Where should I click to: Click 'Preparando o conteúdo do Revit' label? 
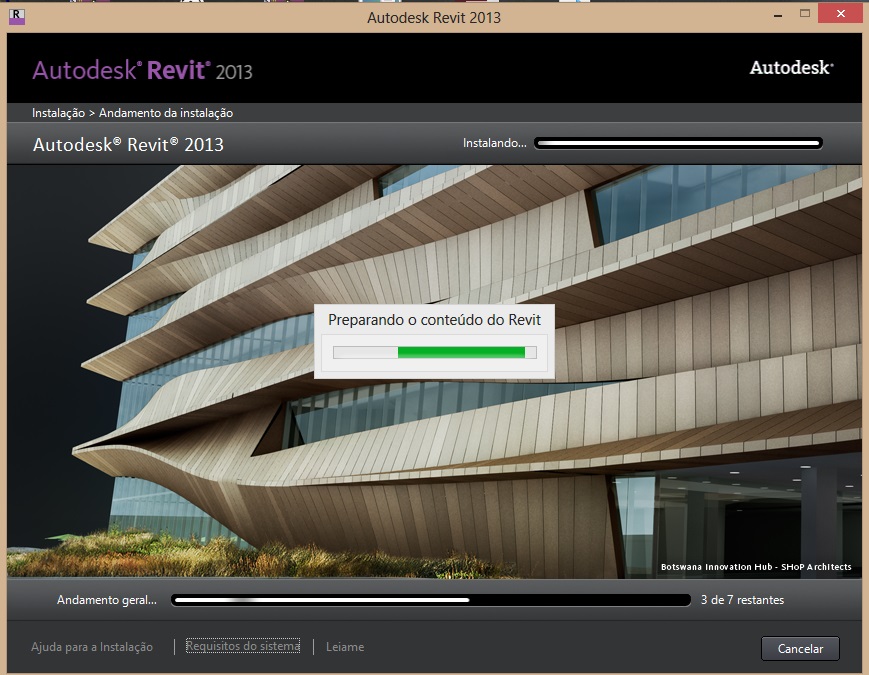tap(434, 320)
